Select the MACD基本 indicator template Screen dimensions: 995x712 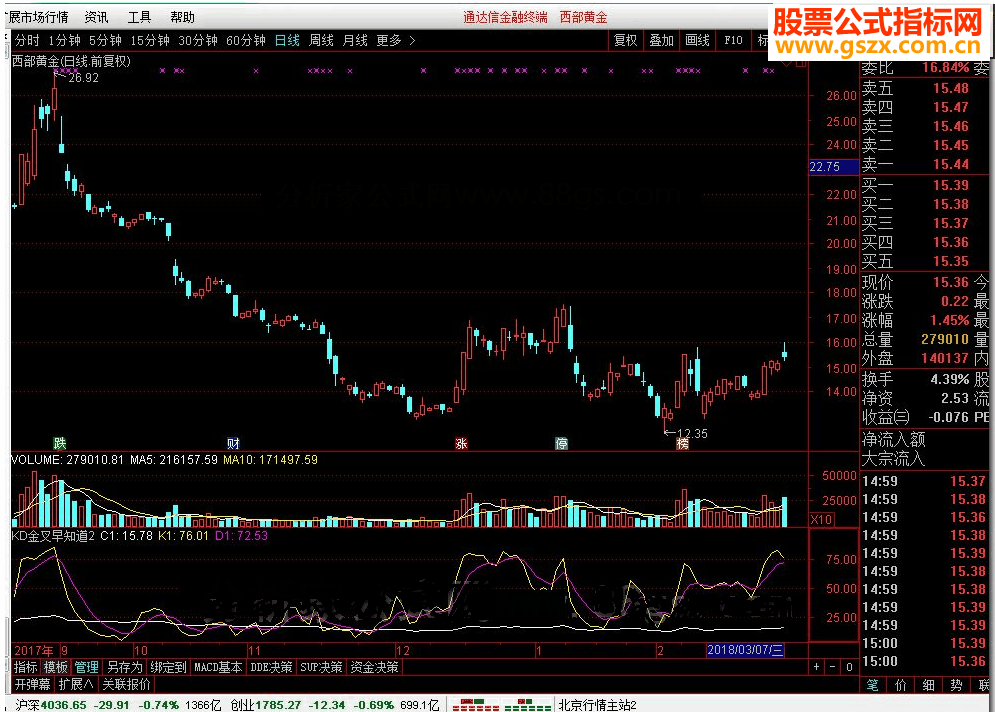point(218,667)
